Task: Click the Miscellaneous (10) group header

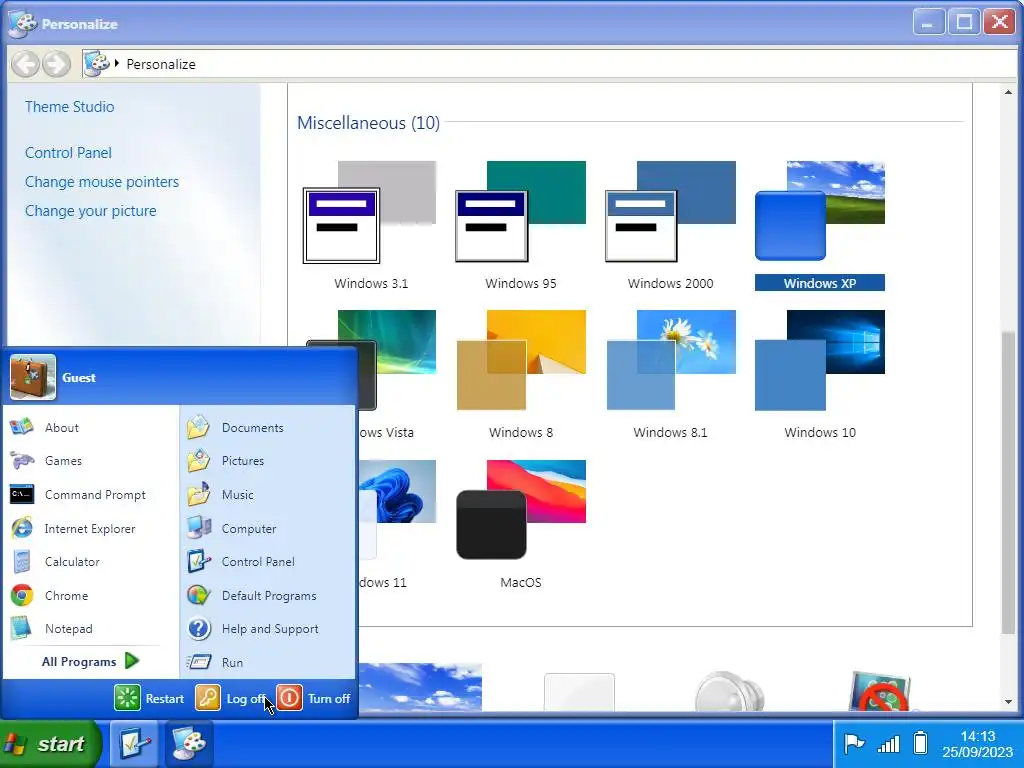Action: click(x=368, y=123)
